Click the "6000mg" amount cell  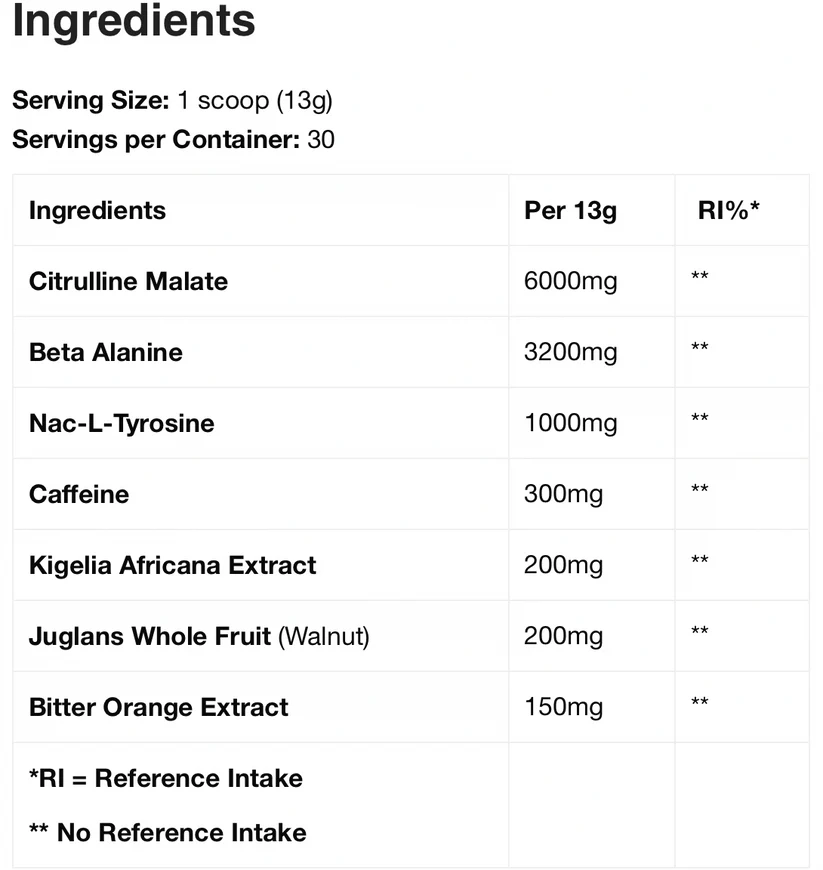(570, 281)
